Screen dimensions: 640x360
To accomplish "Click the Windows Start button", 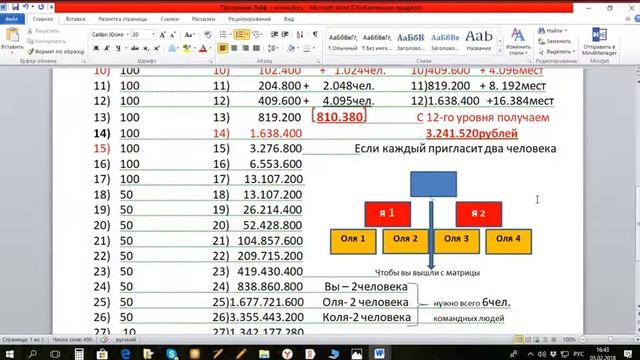I will (9, 353).
